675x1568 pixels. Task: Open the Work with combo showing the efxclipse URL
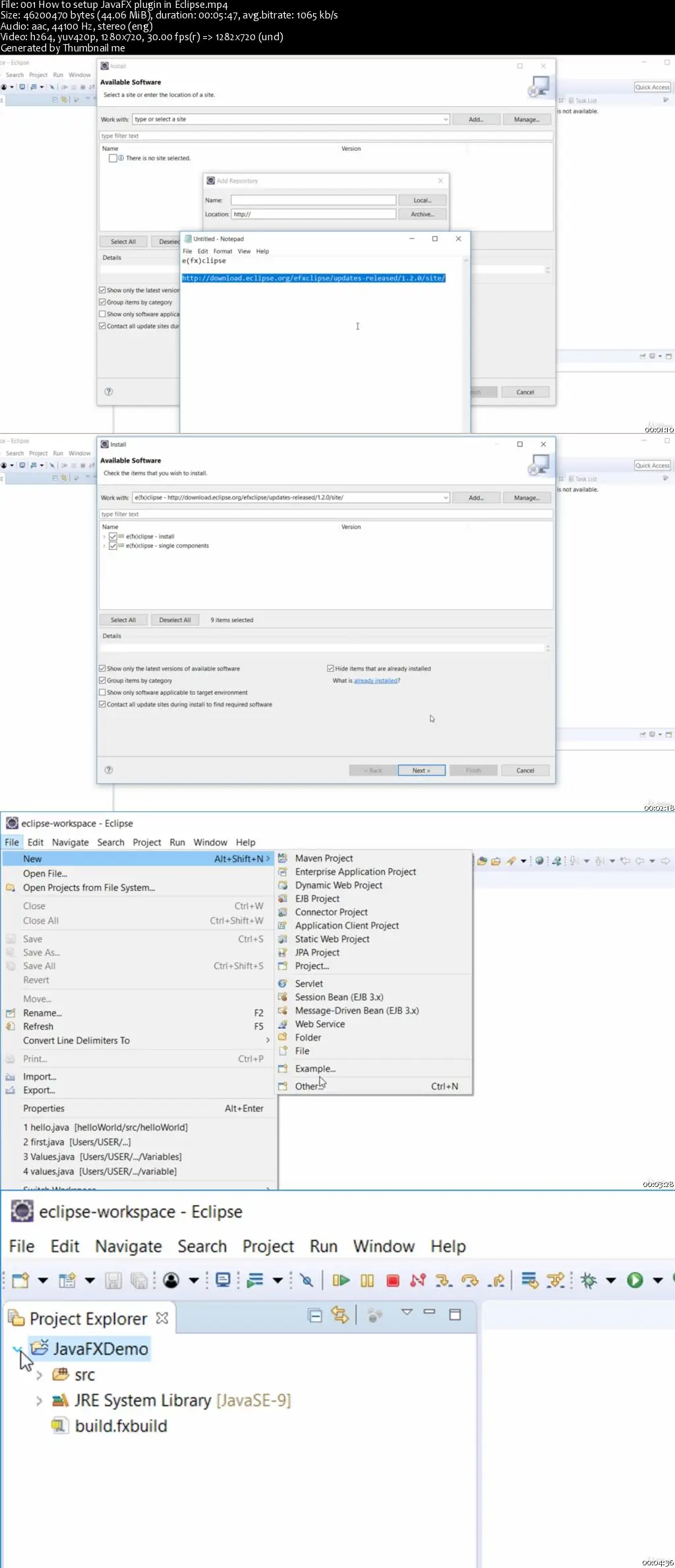click(x=291, y=498)
